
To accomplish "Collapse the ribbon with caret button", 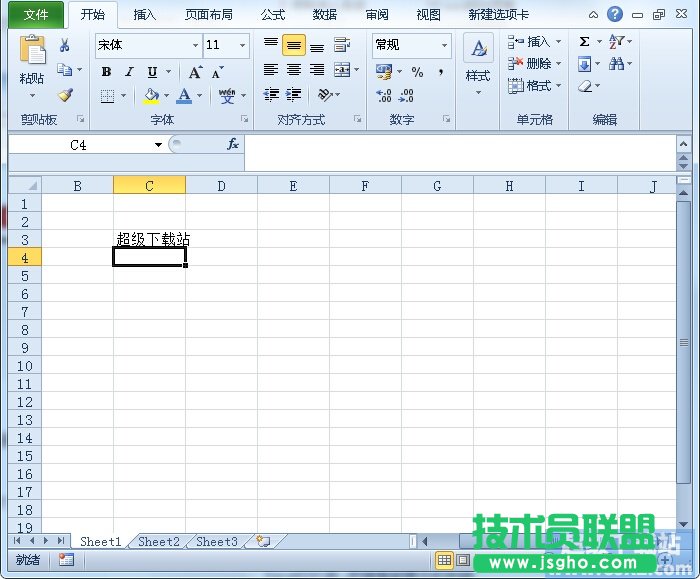I will (593, 15).
